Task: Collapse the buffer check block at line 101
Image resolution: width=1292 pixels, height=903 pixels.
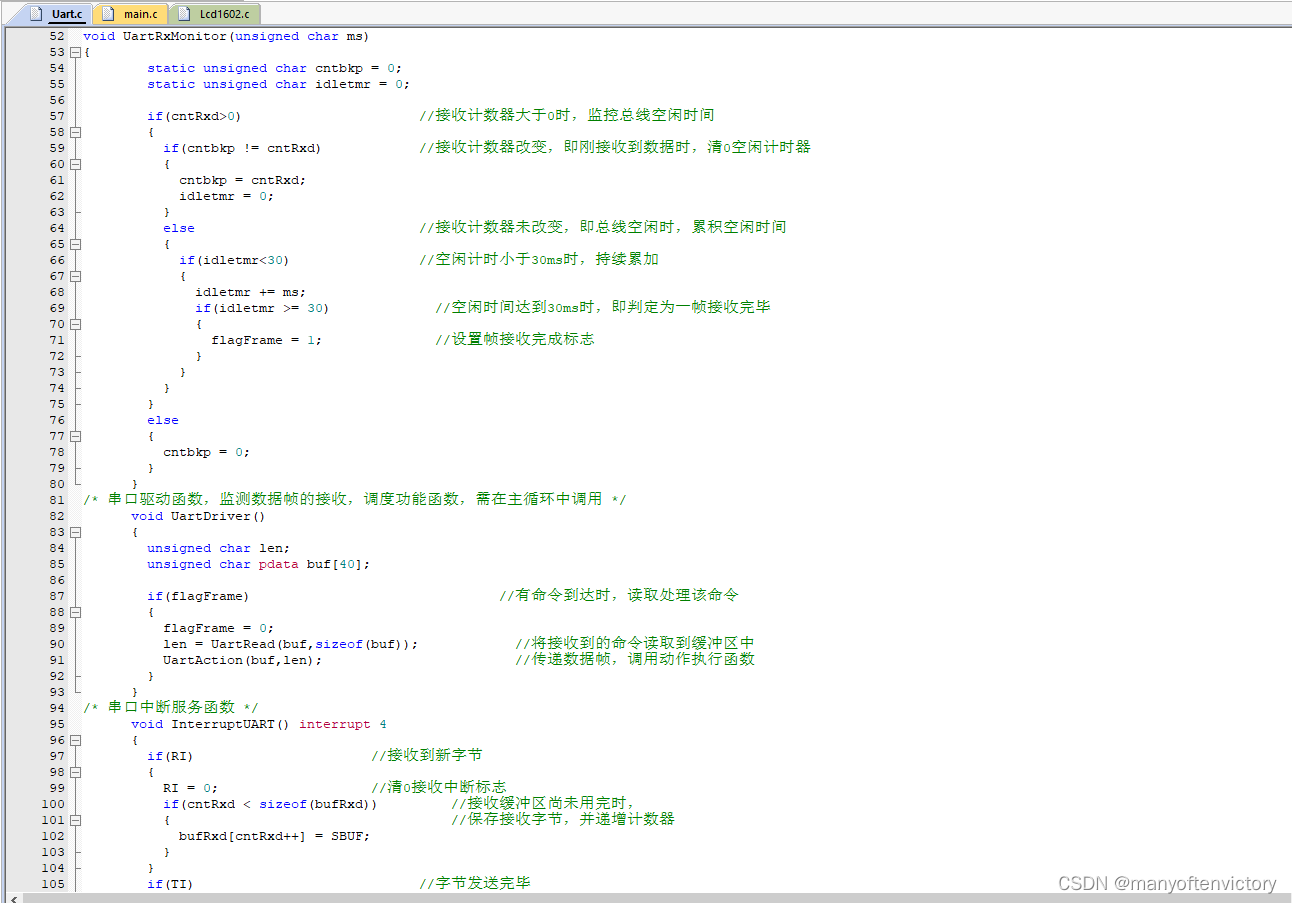Action: click(75, 820)
